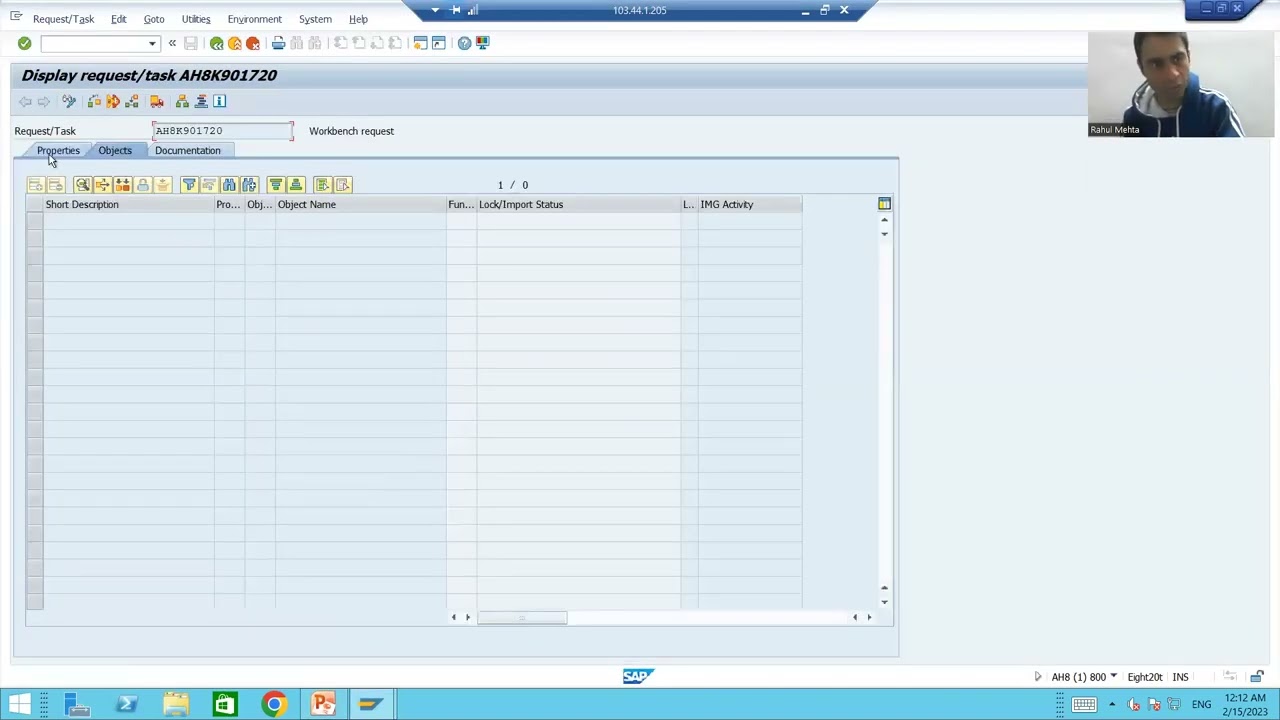The width and height of the screenshot is (1280, 720).
Task: Open the Request/Task menu
Action: pos(63,19)
